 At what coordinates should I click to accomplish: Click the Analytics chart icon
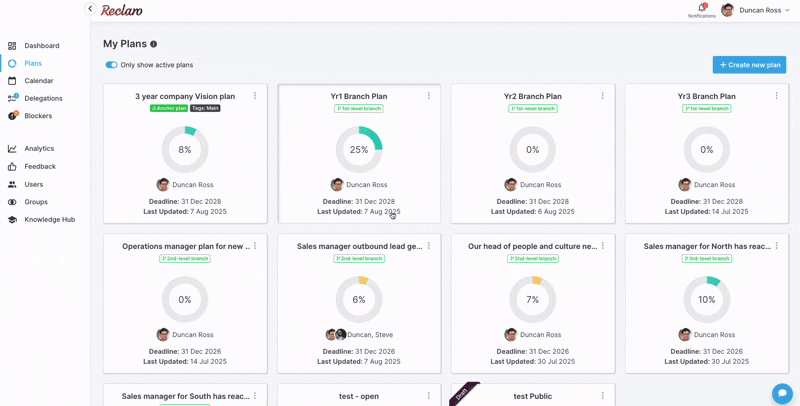coord(12,148)
